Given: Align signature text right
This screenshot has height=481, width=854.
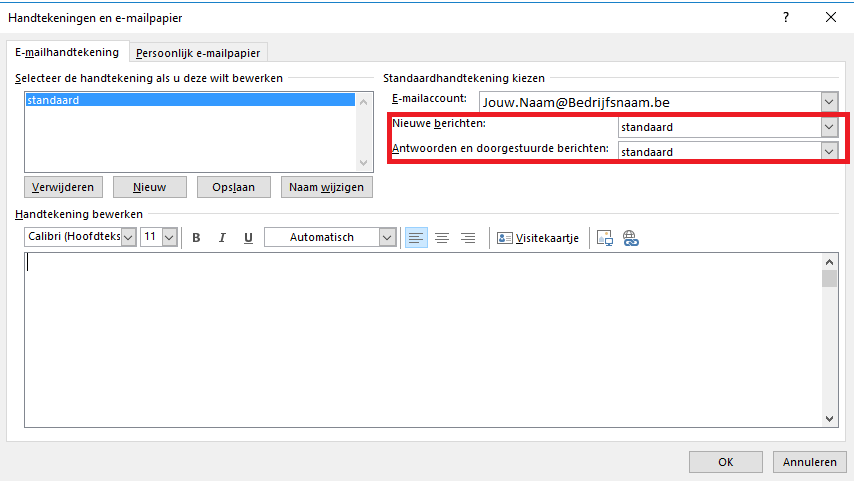Looking at the screenshot, I should (x=468, y=238).
